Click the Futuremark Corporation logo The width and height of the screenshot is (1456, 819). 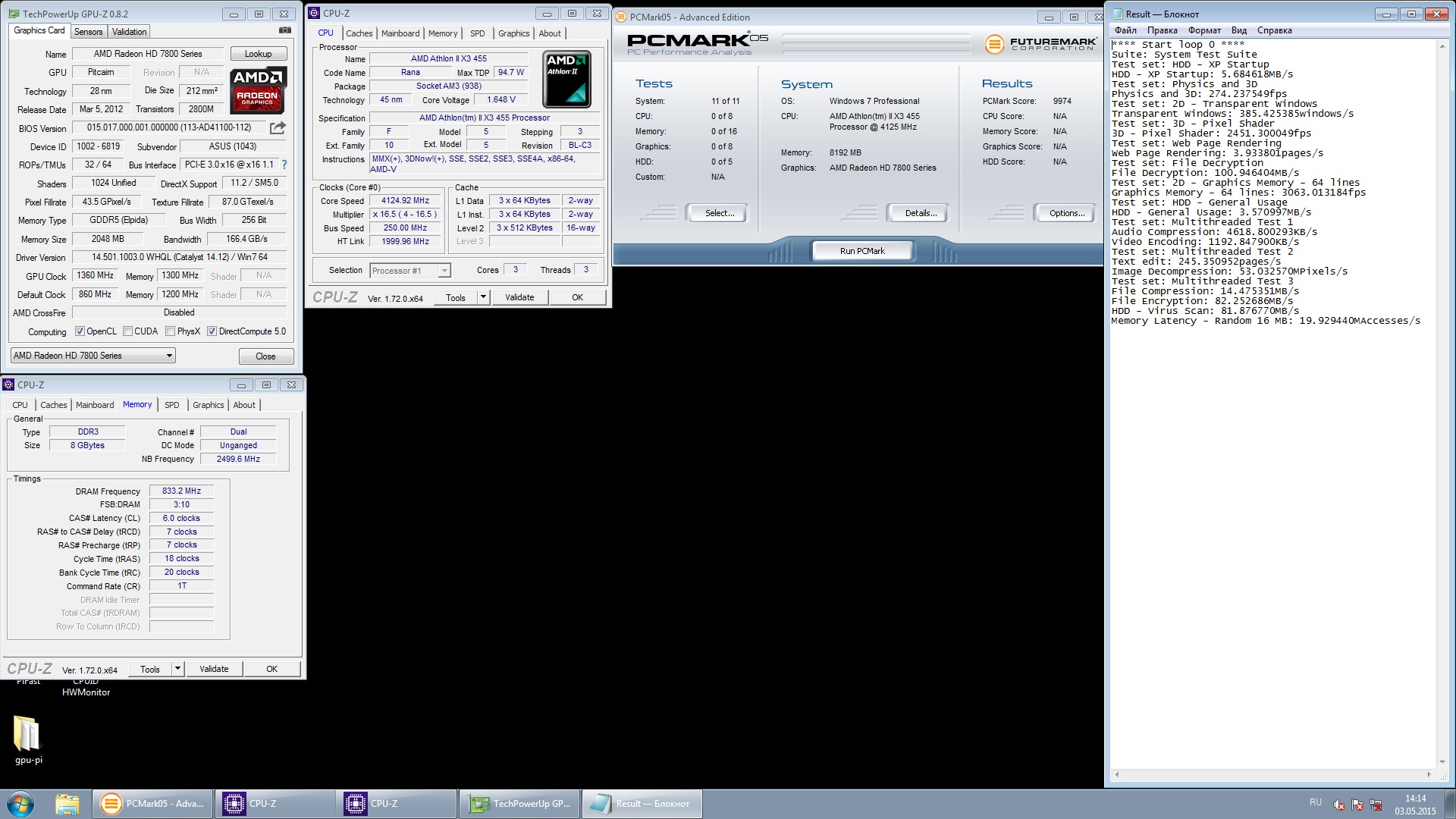pyautogui.click(x=1041, y=44)
